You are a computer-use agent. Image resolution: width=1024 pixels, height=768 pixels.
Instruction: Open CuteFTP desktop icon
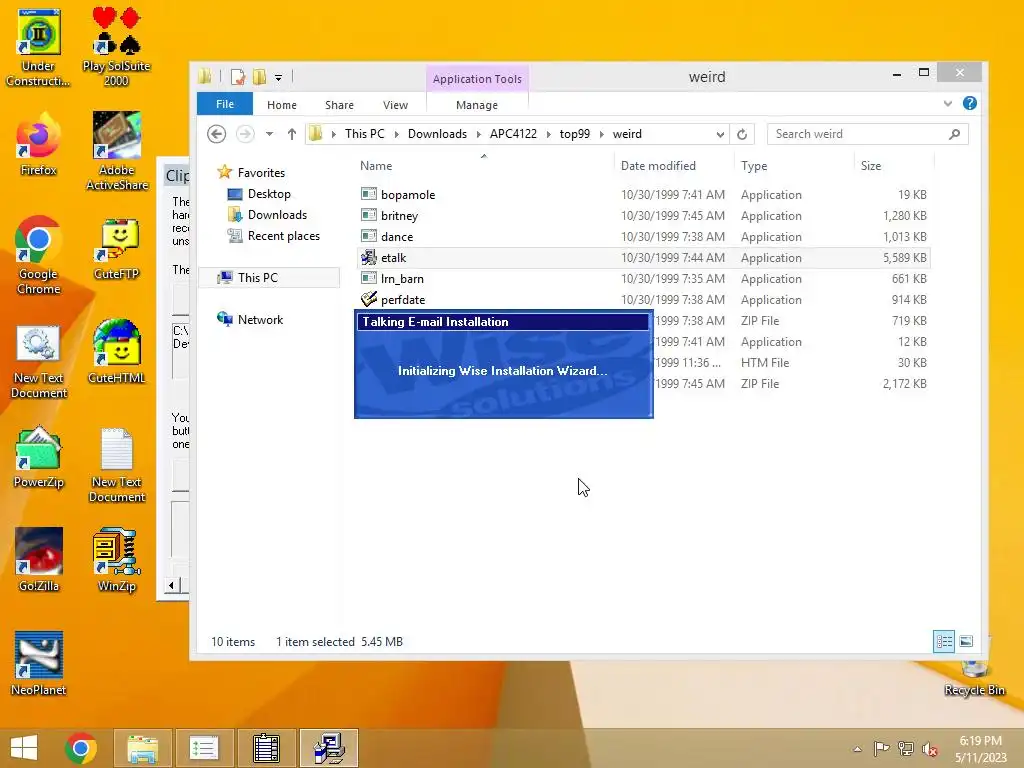coord(116,249)
